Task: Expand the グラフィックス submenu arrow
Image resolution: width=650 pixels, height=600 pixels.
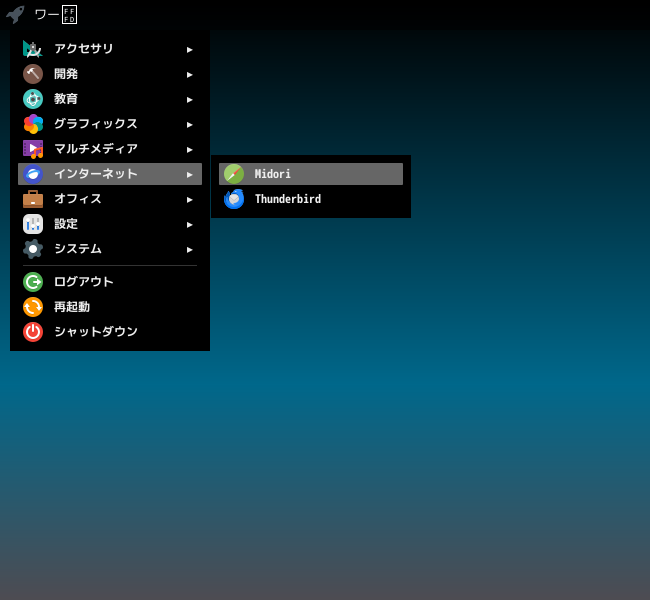Action: coord(189,124)
